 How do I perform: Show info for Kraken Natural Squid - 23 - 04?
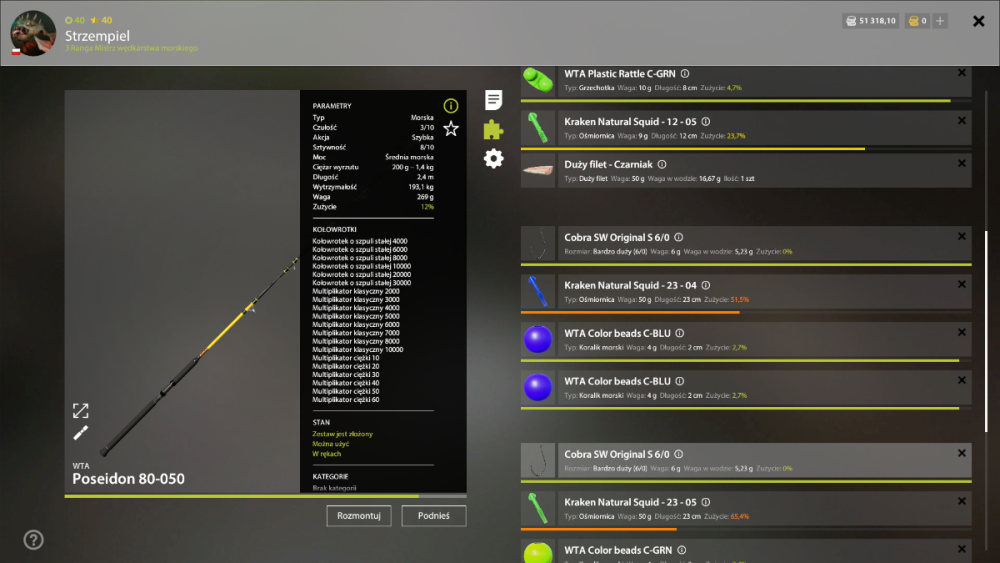coord(705,286)
